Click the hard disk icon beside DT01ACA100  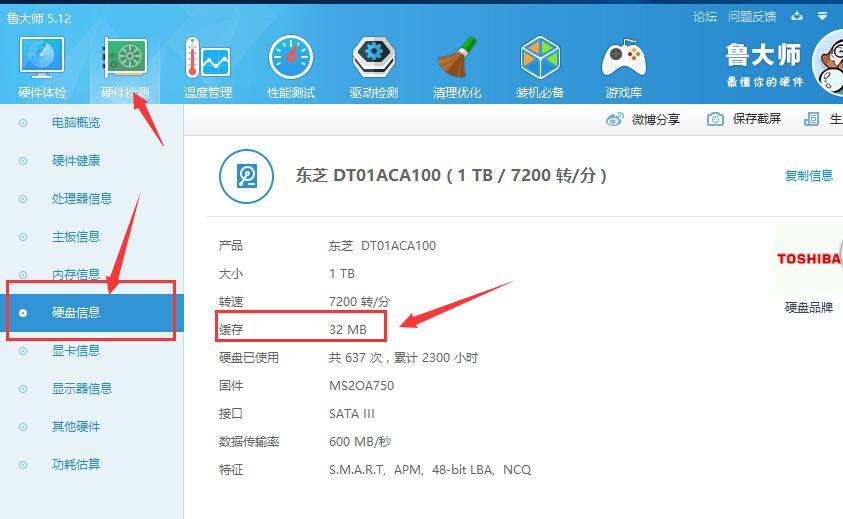coord(246,176)
